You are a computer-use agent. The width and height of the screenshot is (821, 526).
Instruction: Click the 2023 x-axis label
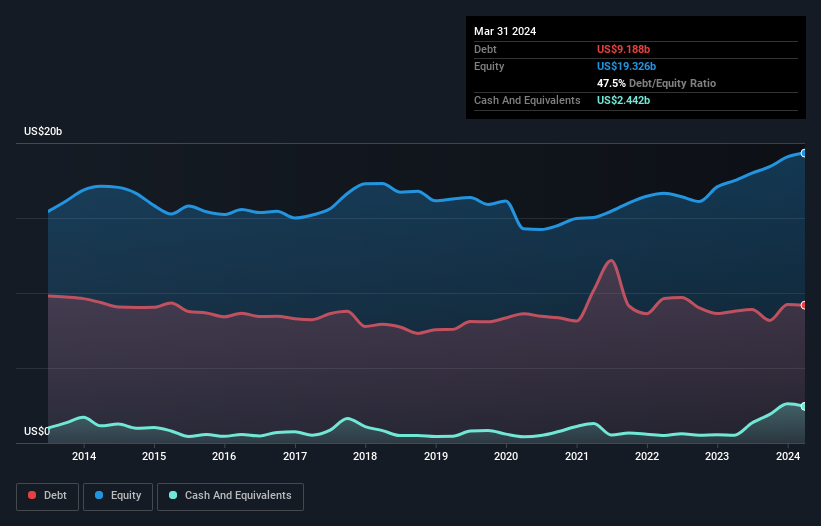[717, 456]
